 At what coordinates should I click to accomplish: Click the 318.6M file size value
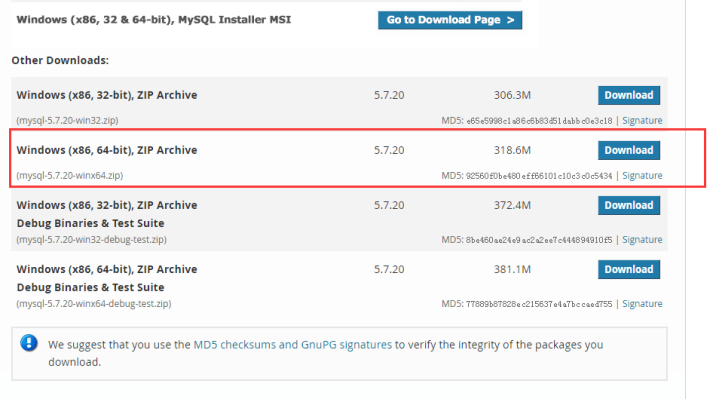coord(512,150)
